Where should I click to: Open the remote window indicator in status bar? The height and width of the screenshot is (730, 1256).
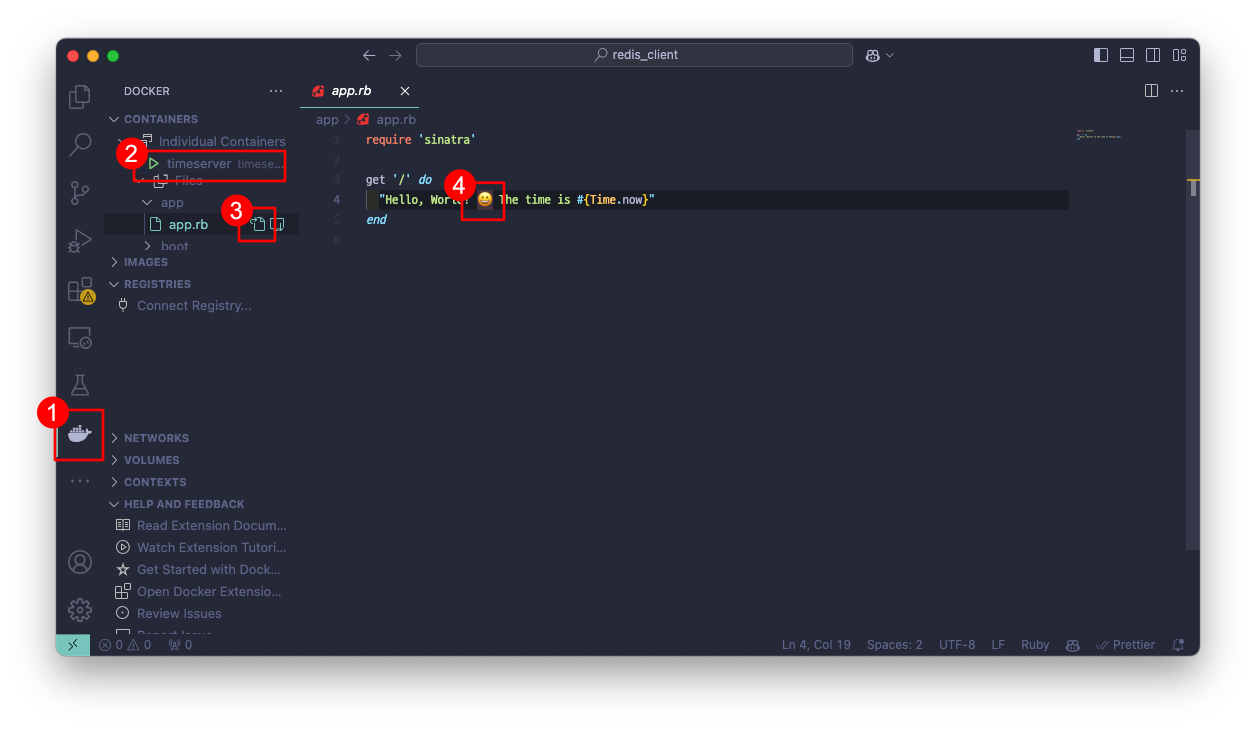tap(73, 645)
